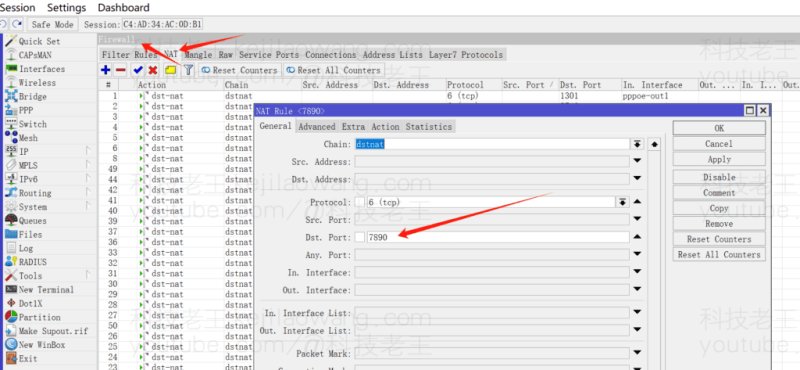Open the Chain dropdown list
Image resolution: width=800 pixels, height=370 pixels.
tap(637, 144)
